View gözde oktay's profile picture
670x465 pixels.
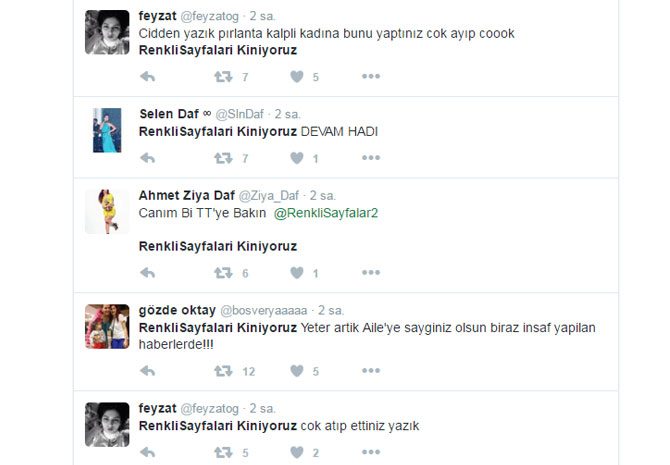(x=107, y=327)
